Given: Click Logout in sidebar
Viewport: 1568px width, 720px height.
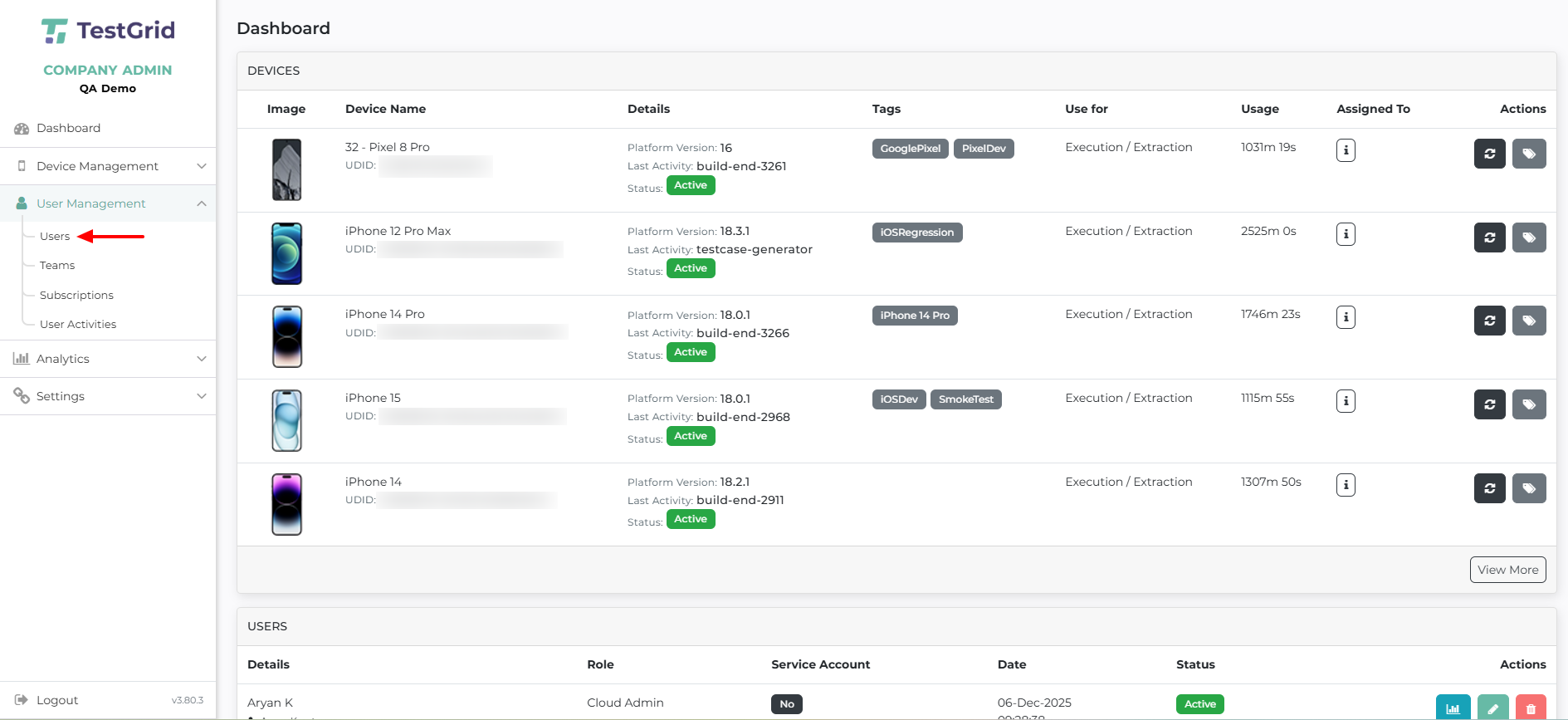Looking at the screenshot, I should click(56, 700).
